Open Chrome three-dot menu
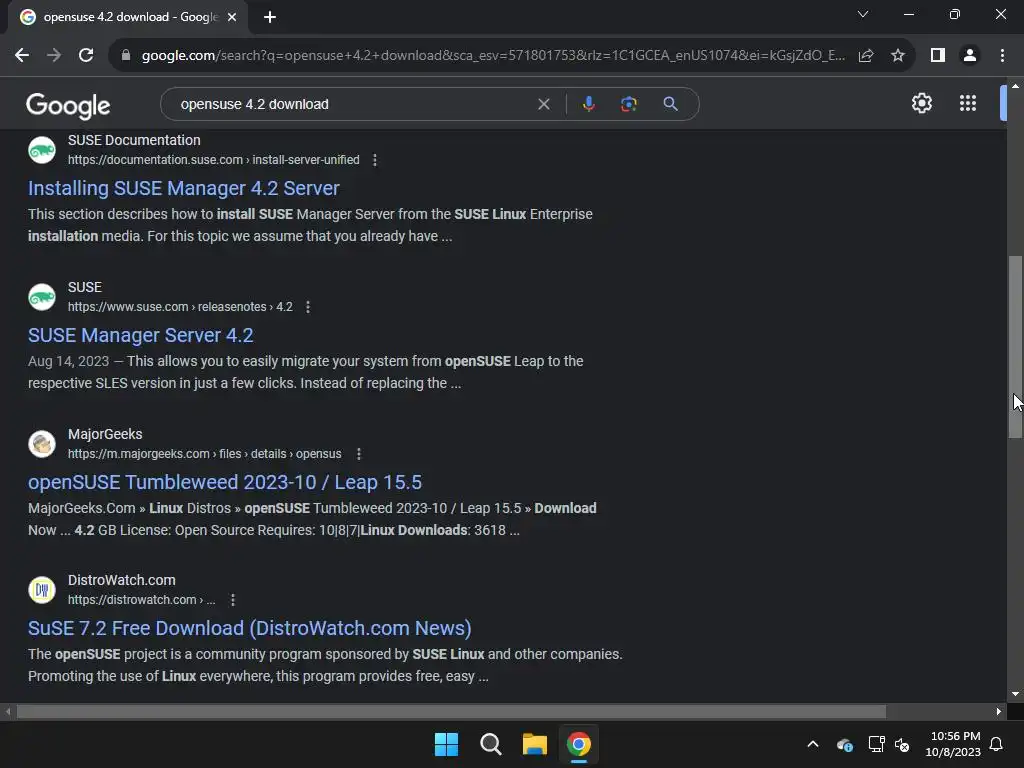 [1002, 56]
